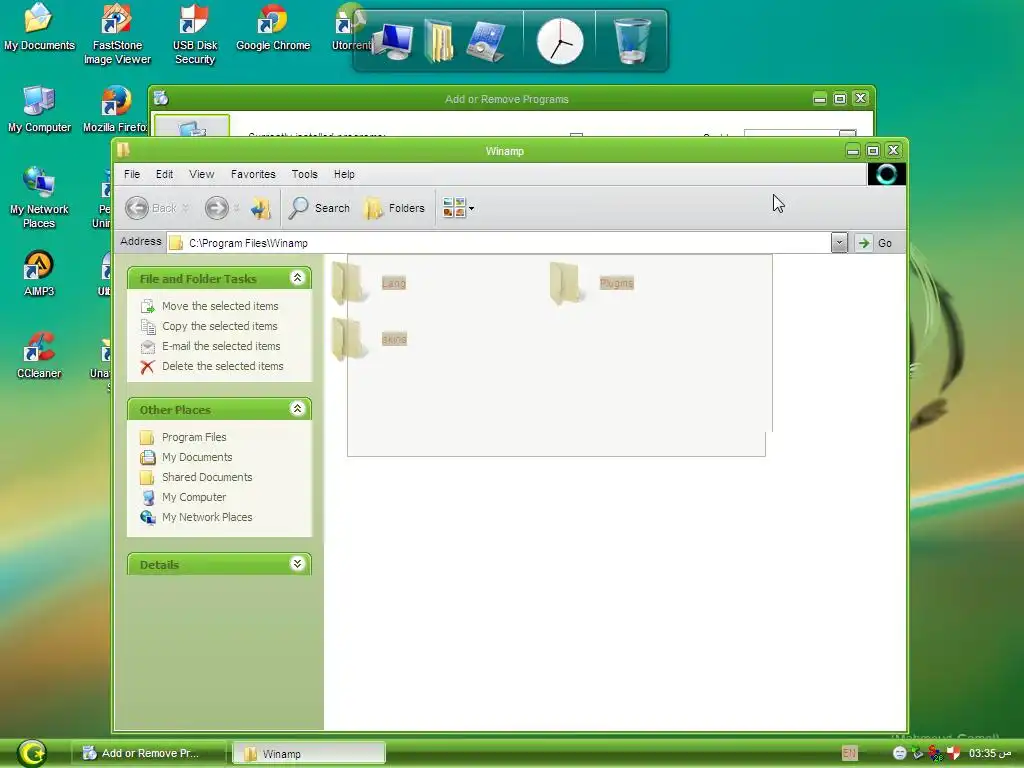Go to Program Files in Other Places
Image resolution: width=1024 pixels, height=768 pixels.
pos(194,438)
